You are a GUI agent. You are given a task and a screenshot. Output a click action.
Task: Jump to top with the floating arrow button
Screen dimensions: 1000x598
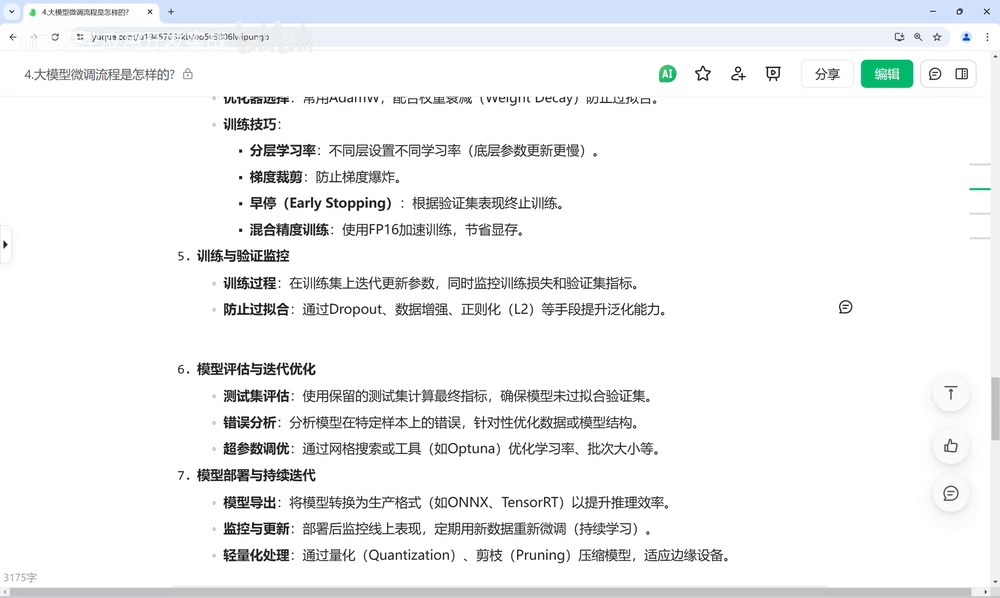(x=951, y=393)
